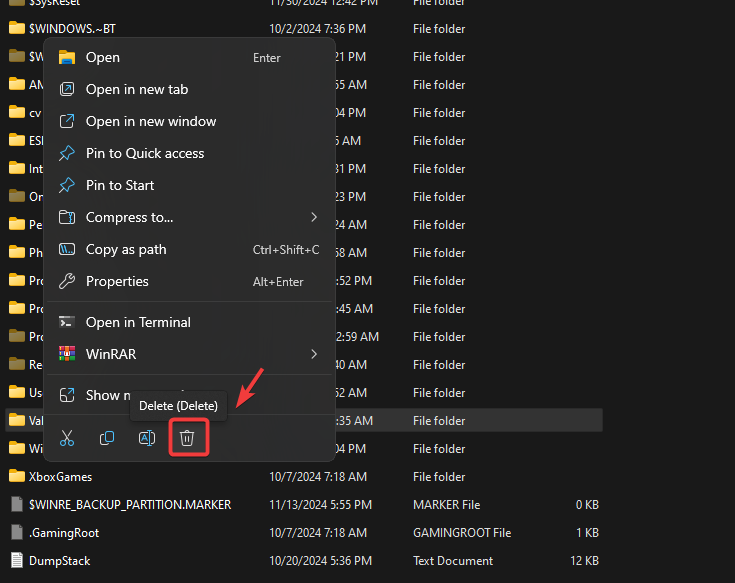Choose Copy as path entry
Screen dimensions: 735x583
126,249
